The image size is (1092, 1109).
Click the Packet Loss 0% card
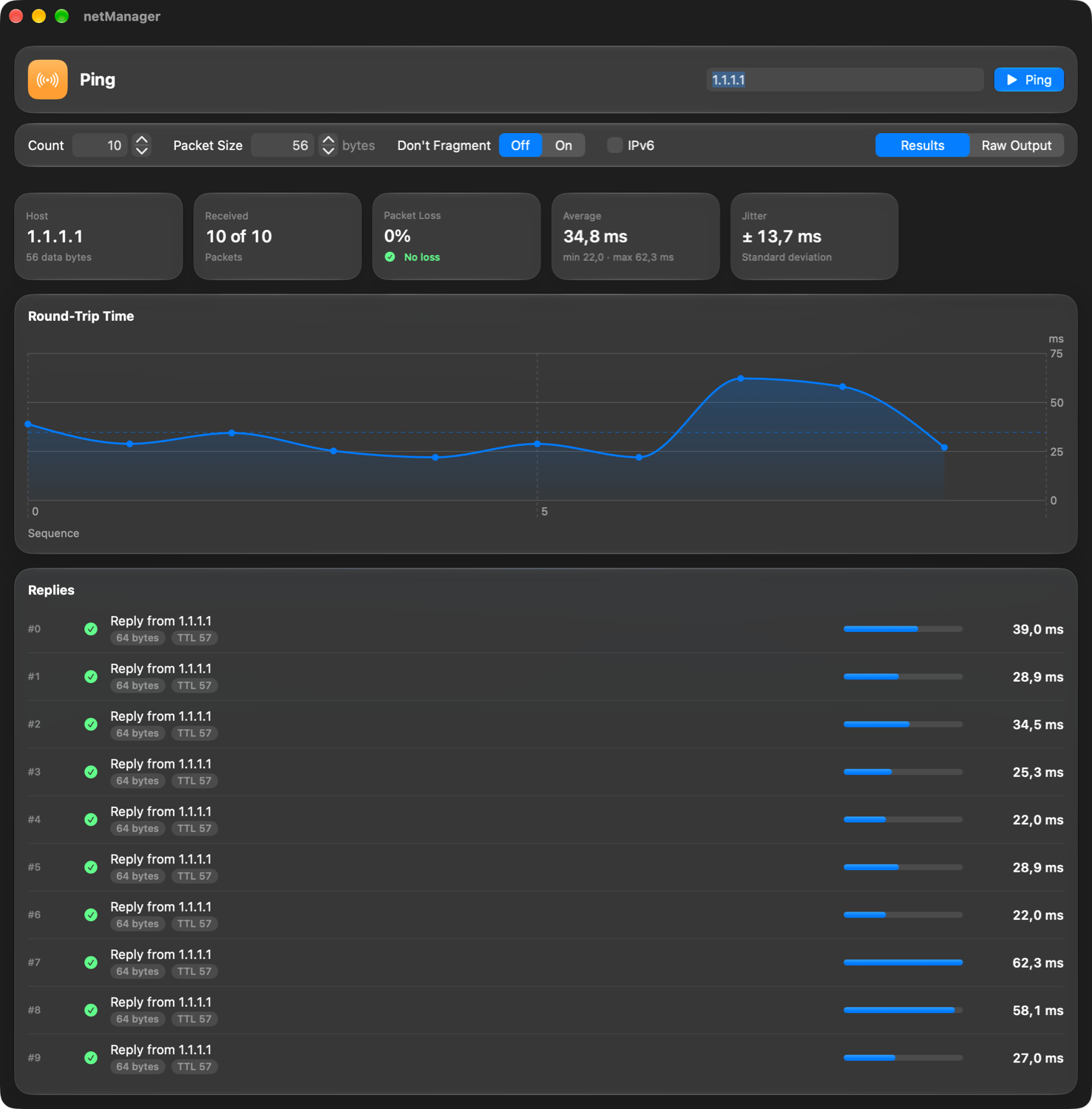click(457, 237)
